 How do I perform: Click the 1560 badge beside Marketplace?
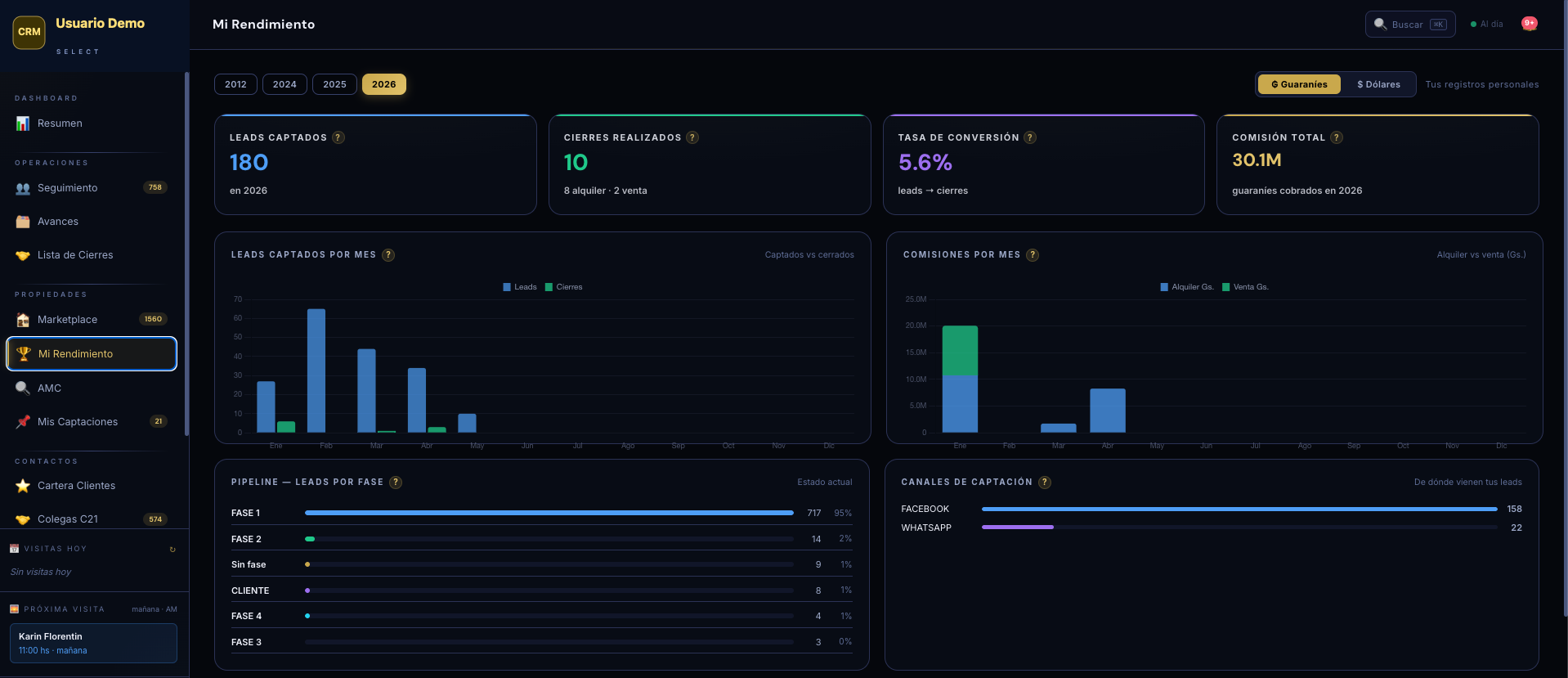(153, 319)
